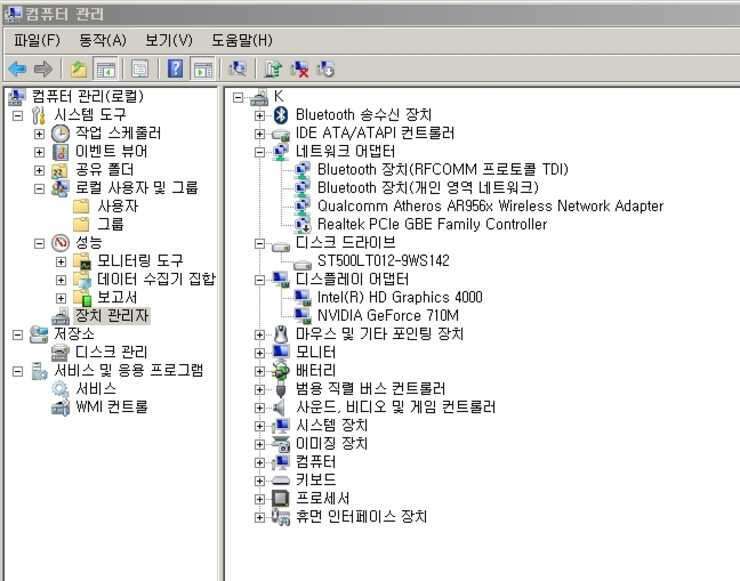740x581 pixels.
Task: Select Bluetooth 장치(개인 영역 네트워크)
Action: click(x=428, y=188)
